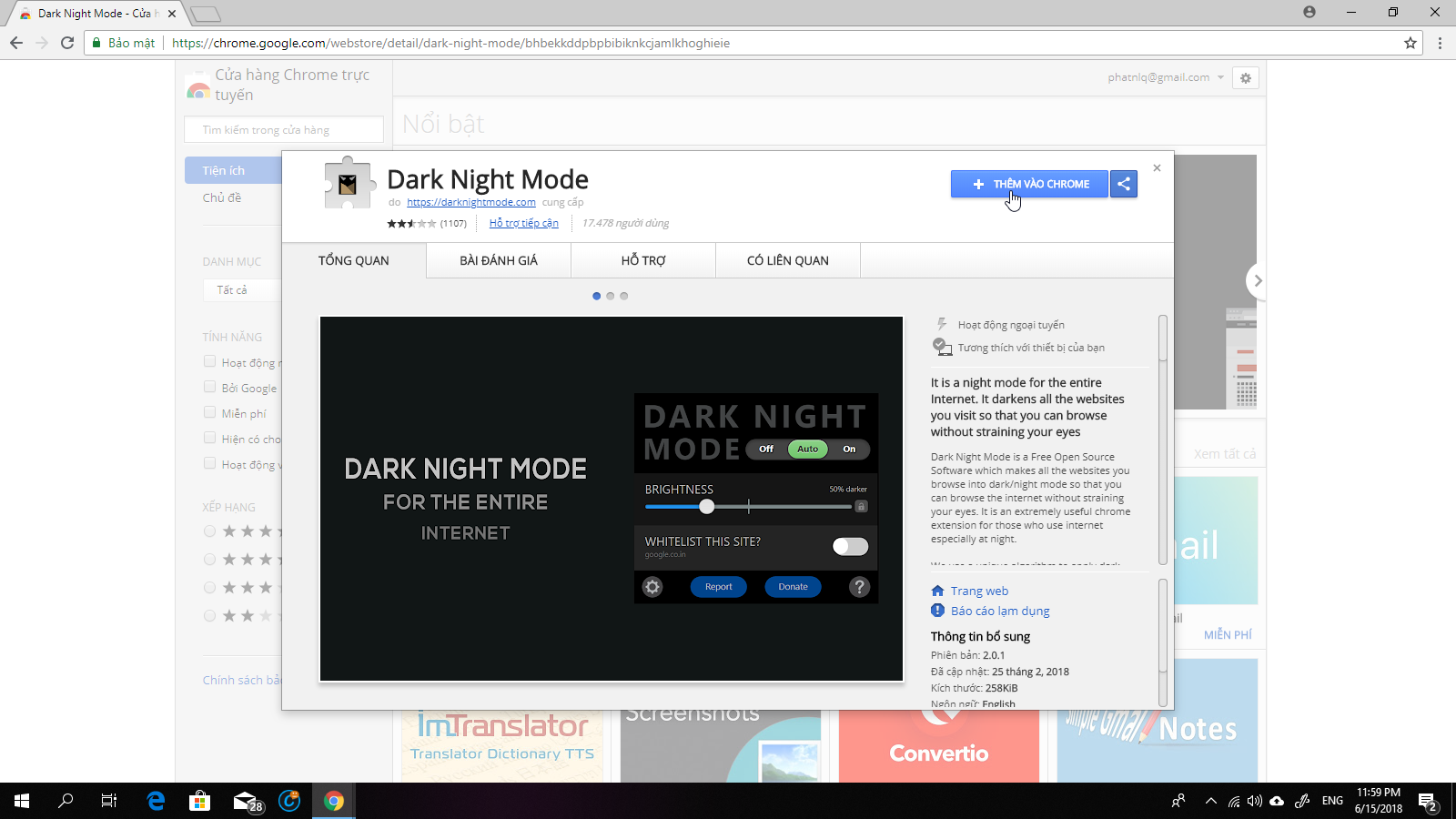This screenshot has width=1456, height=819.
Task: Click the home icon beside Trang web
Action: pyautogui.click(x=938, y=591)
